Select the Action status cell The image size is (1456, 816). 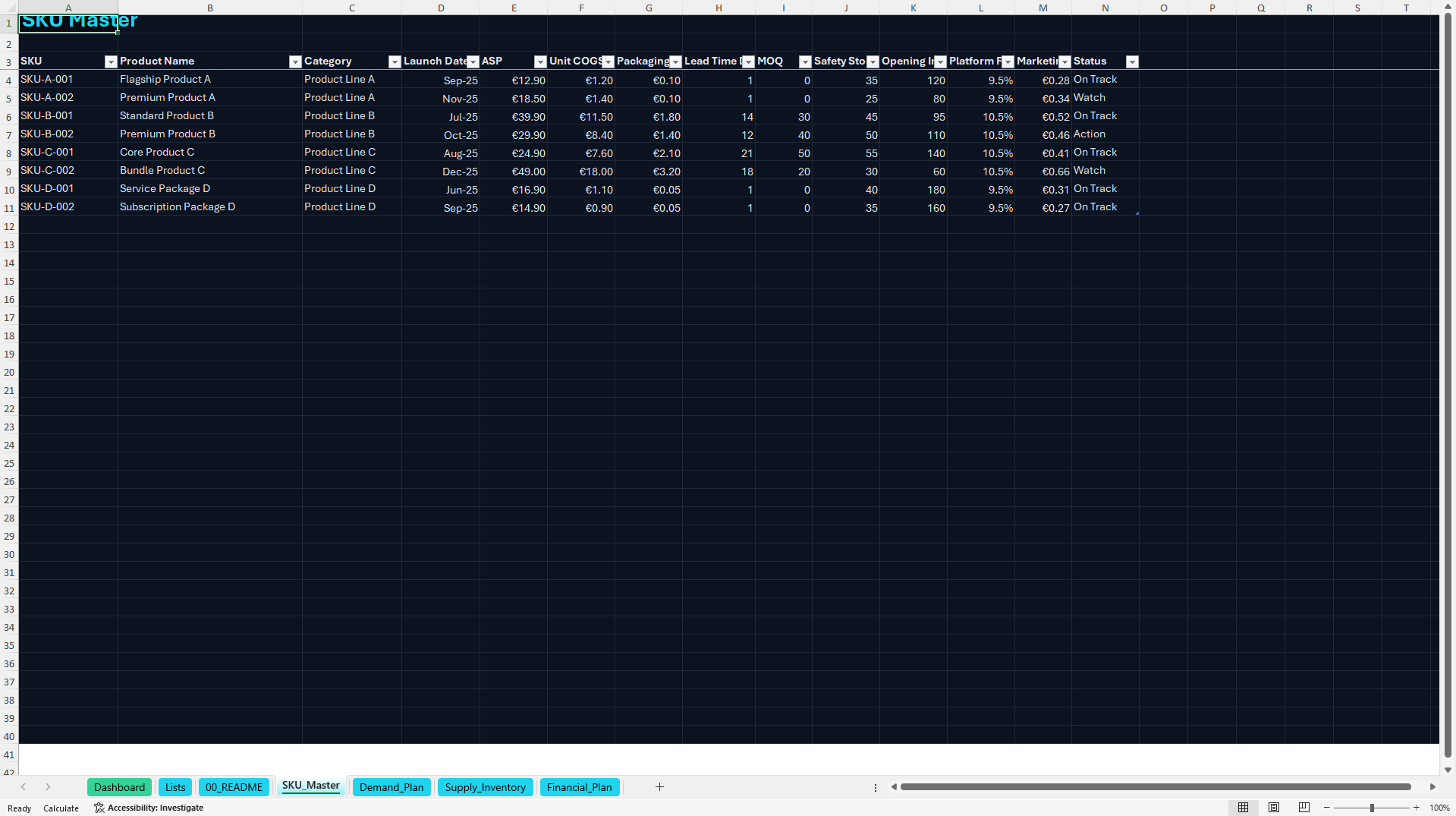tap(1105, 134)
